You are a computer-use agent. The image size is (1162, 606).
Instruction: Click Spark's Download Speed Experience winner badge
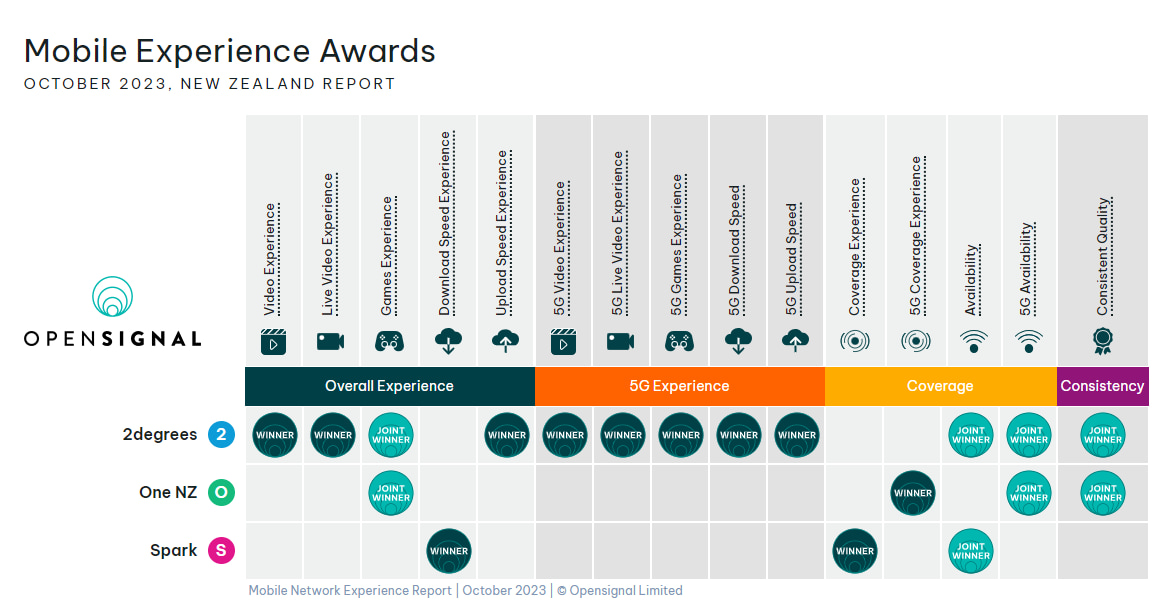point(449,550)
